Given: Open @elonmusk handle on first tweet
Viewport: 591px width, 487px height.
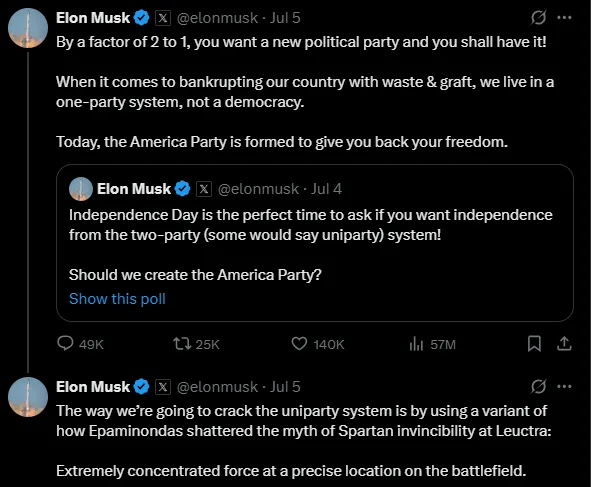Looking at the screenshot, I should pos(217,18).
